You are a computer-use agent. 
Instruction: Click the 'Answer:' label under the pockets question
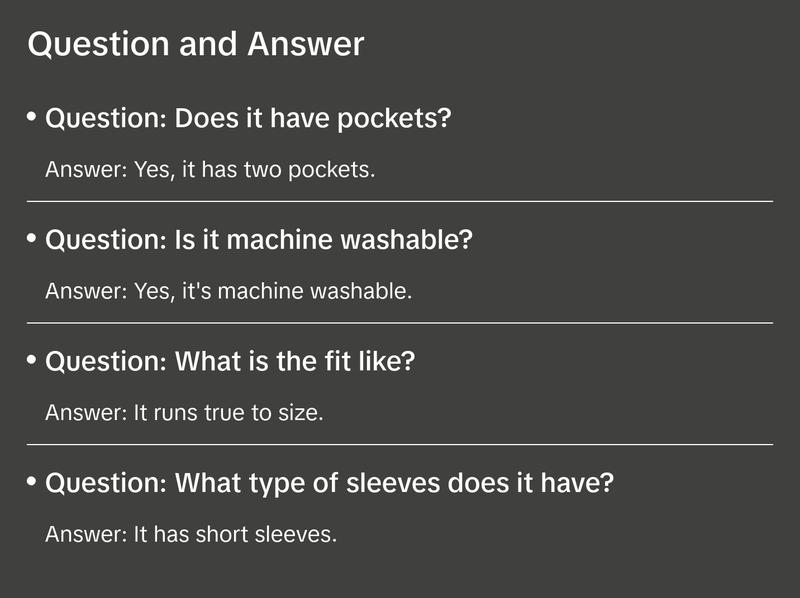86,170
